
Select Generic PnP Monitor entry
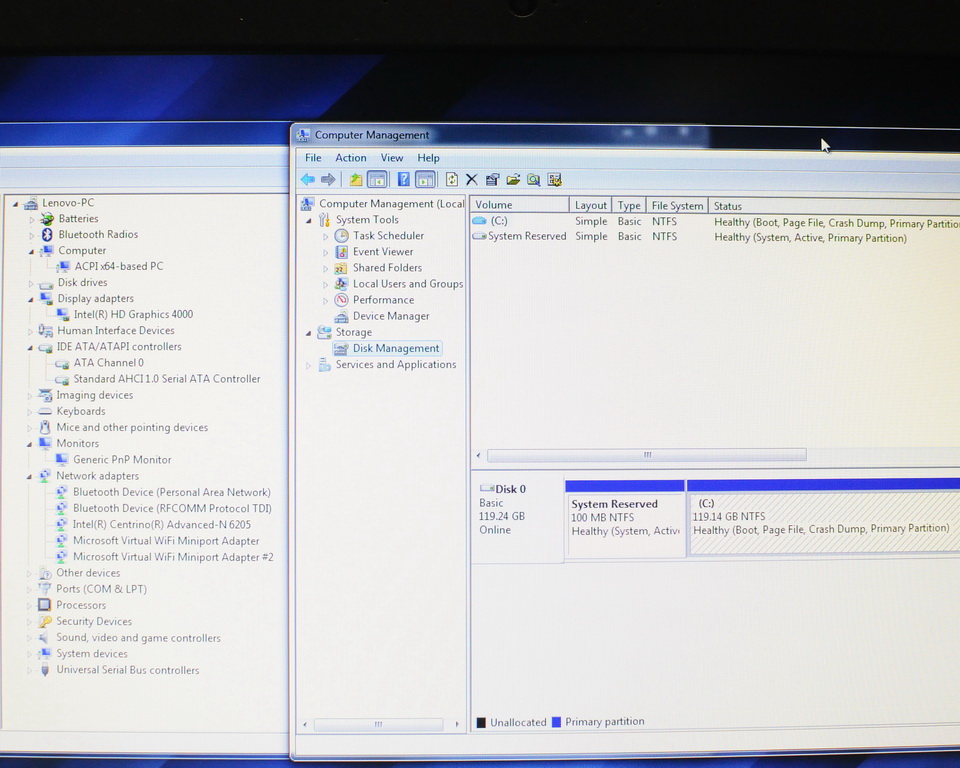coord(122,460)
